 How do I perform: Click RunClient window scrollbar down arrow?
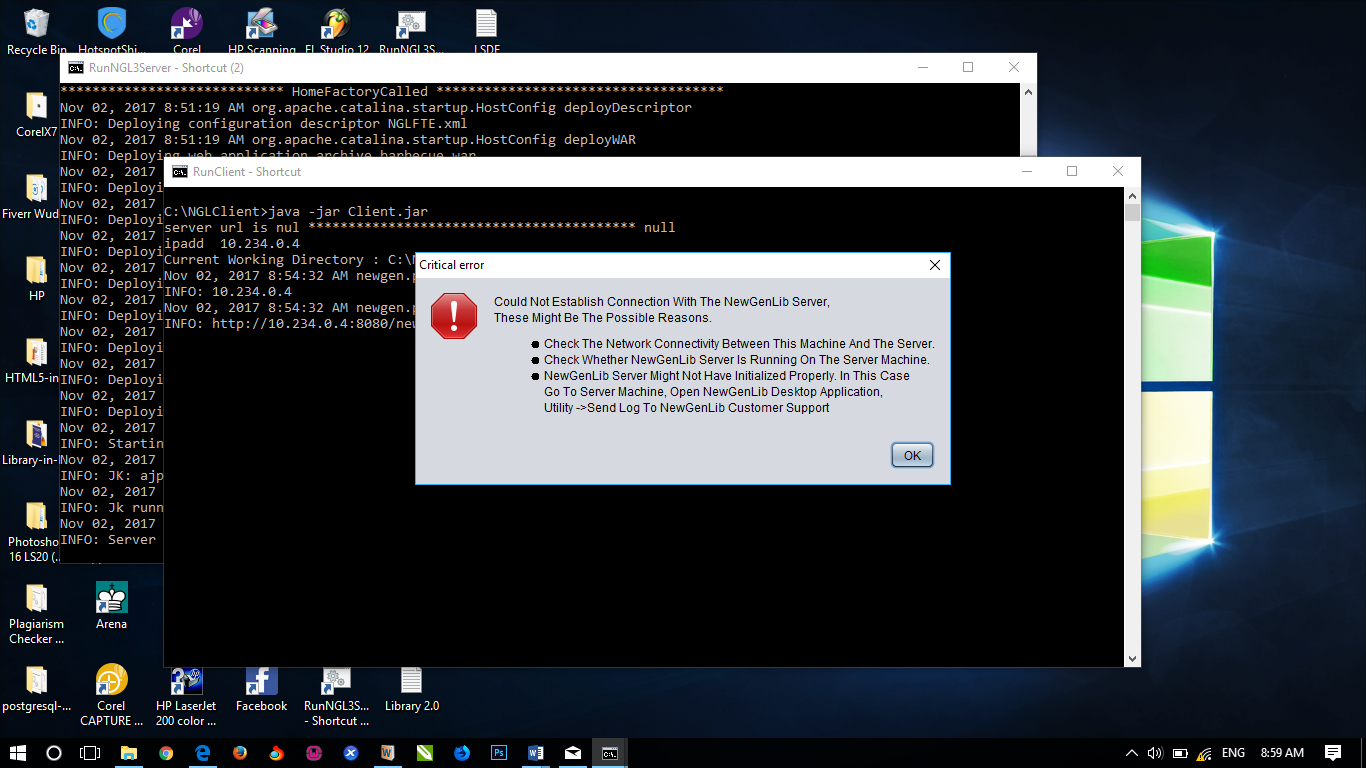pyautogui.click(x=1132, y=658)
